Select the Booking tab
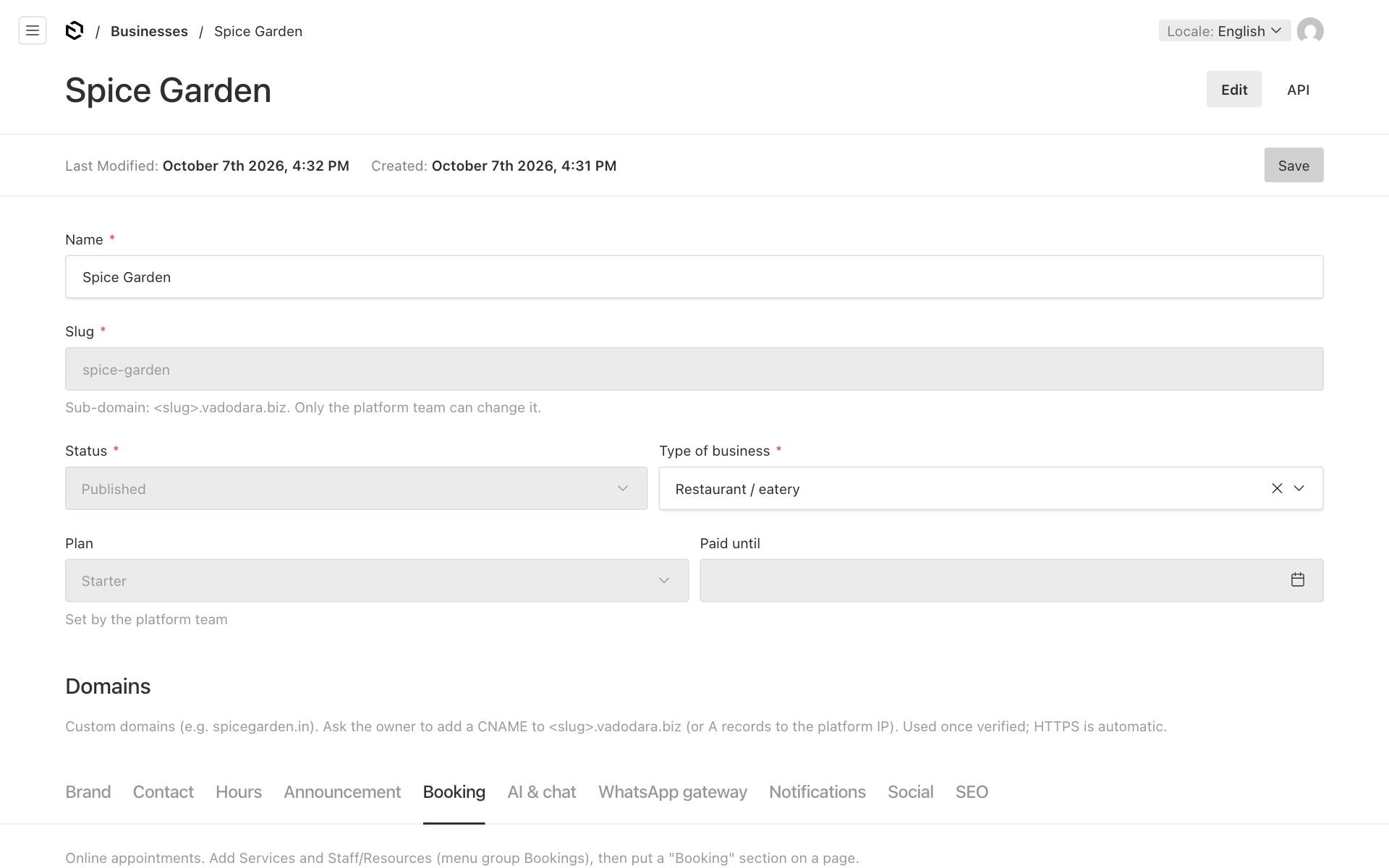 click(x=454, y=792)
